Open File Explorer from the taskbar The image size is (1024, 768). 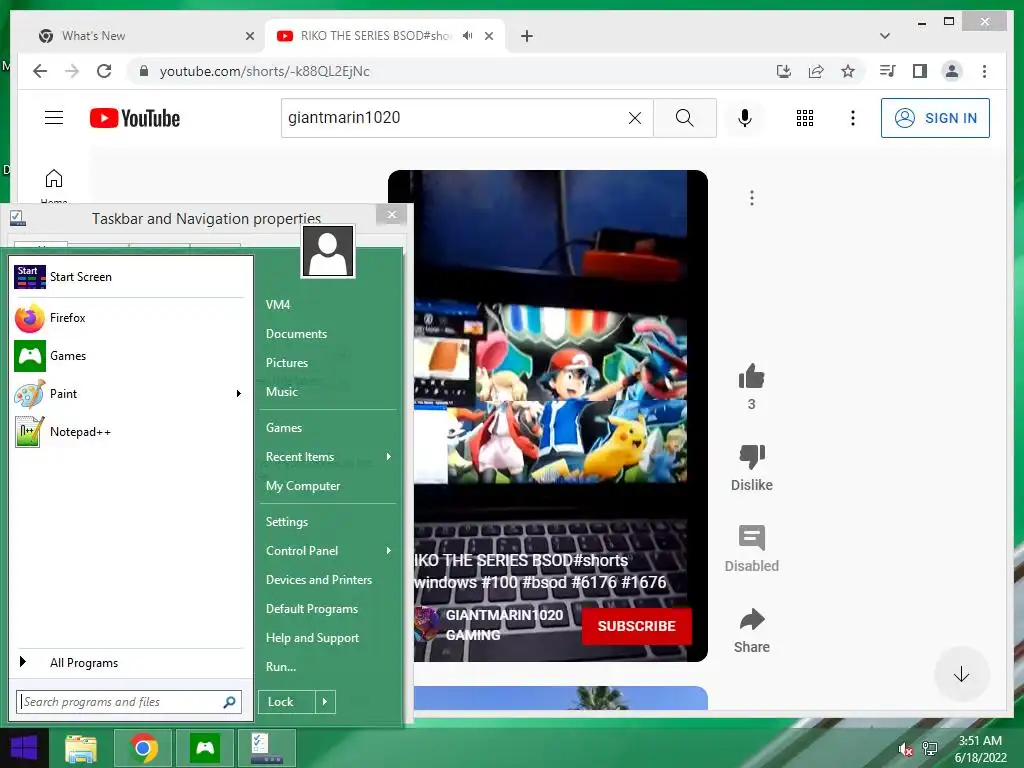click(x=80, y=748)
